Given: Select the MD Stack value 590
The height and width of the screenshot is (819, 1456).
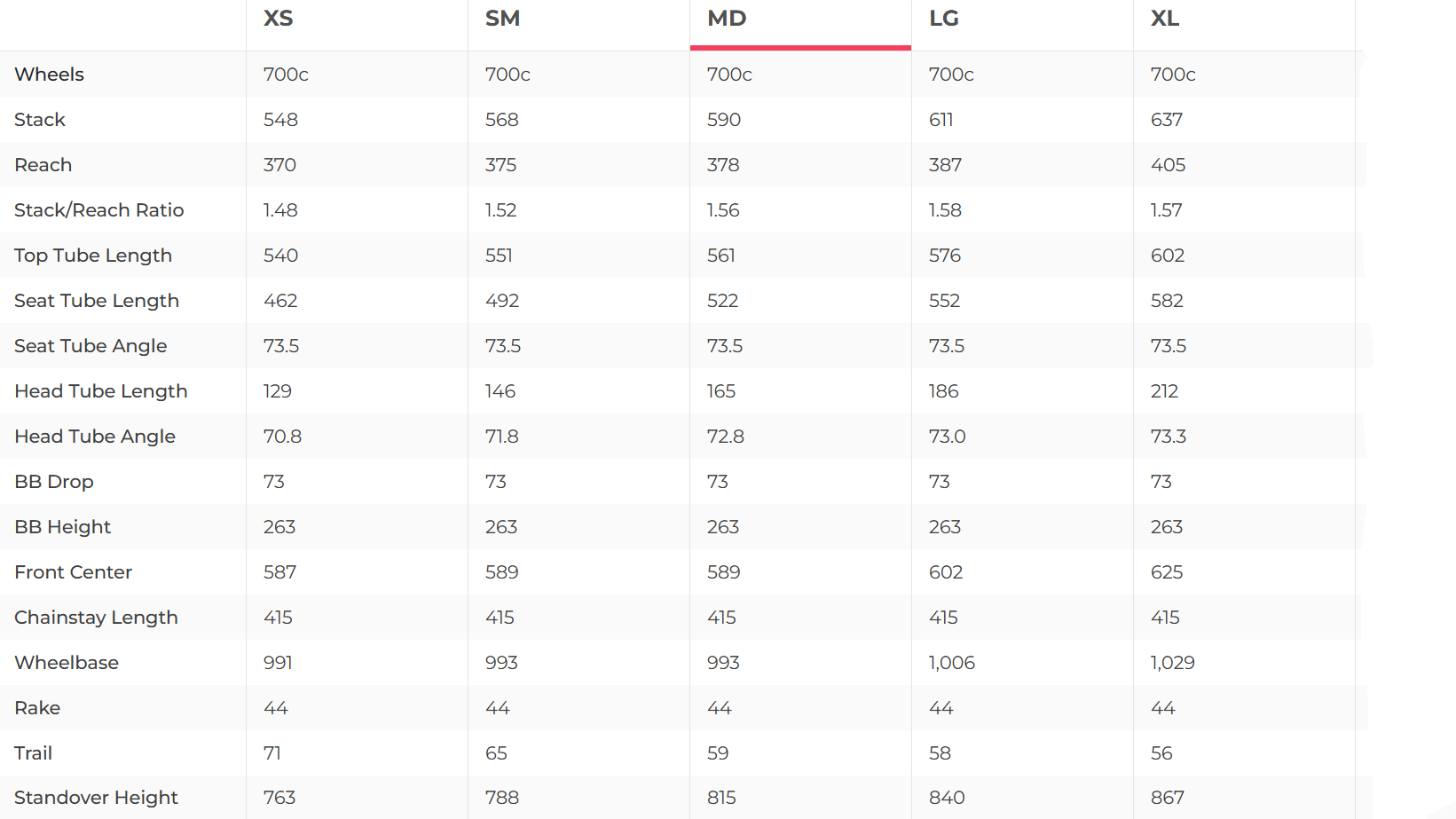Looking at the screenshot, I should (724, 120).
